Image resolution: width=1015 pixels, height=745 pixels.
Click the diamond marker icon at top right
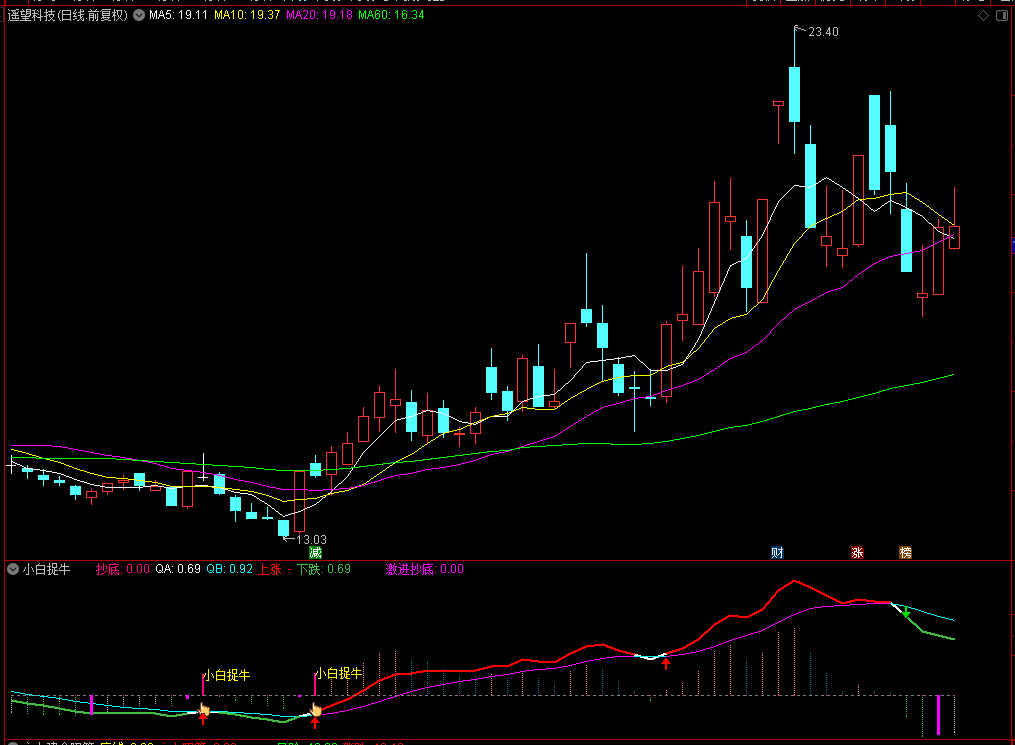pos(983,16)
